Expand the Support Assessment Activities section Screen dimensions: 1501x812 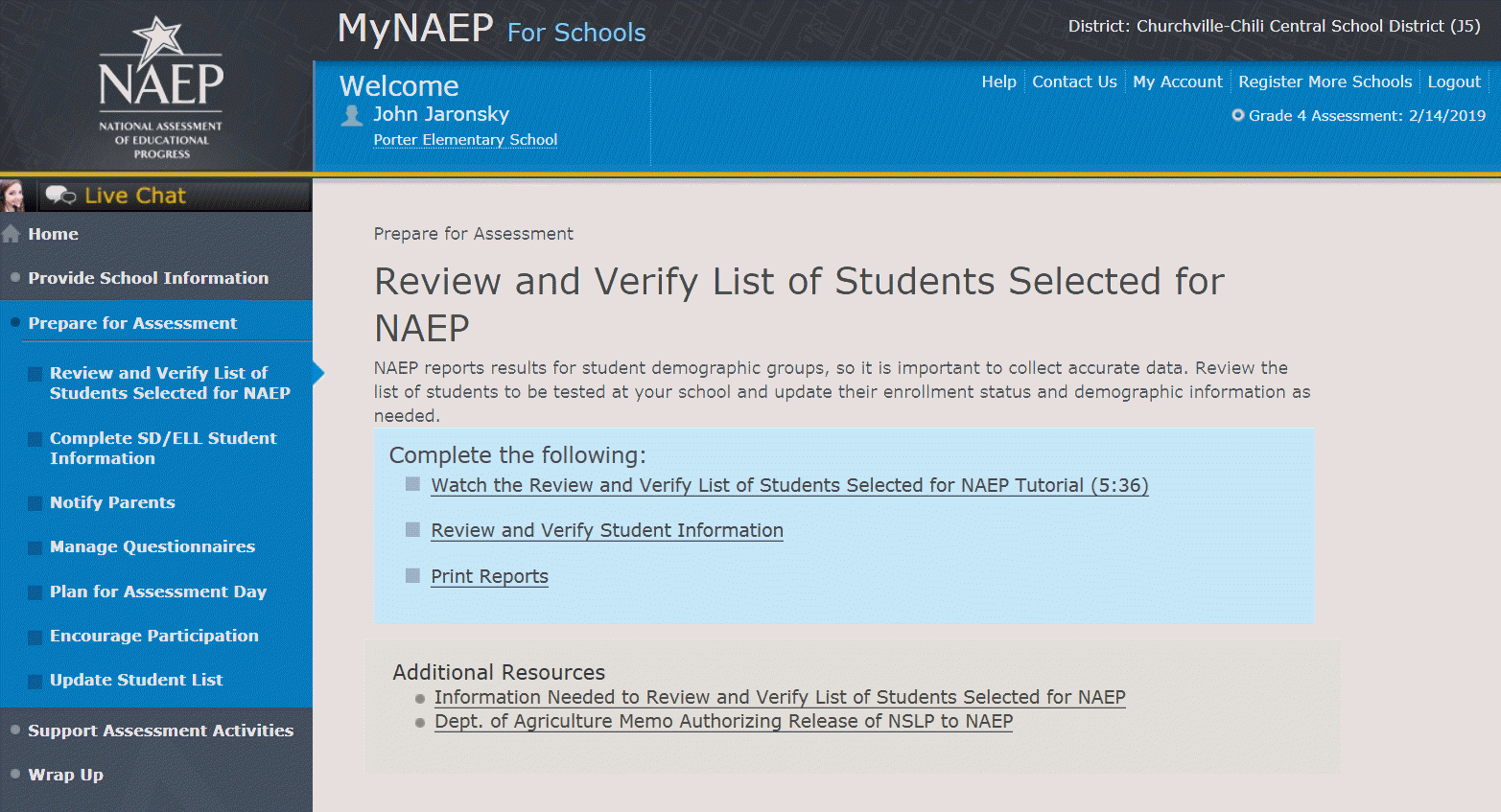point(160,731)
